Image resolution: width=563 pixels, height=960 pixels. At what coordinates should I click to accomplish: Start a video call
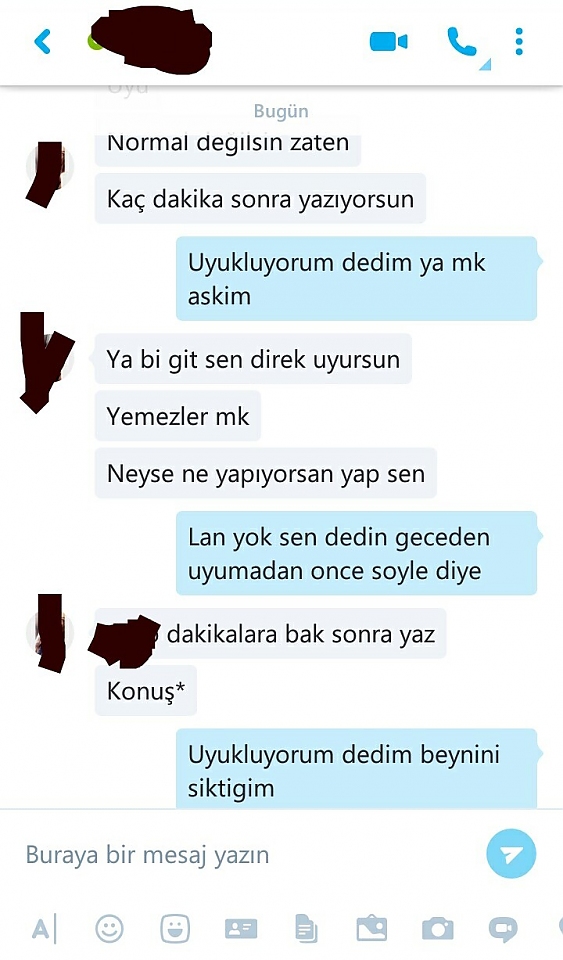click(x=389, y=42)
